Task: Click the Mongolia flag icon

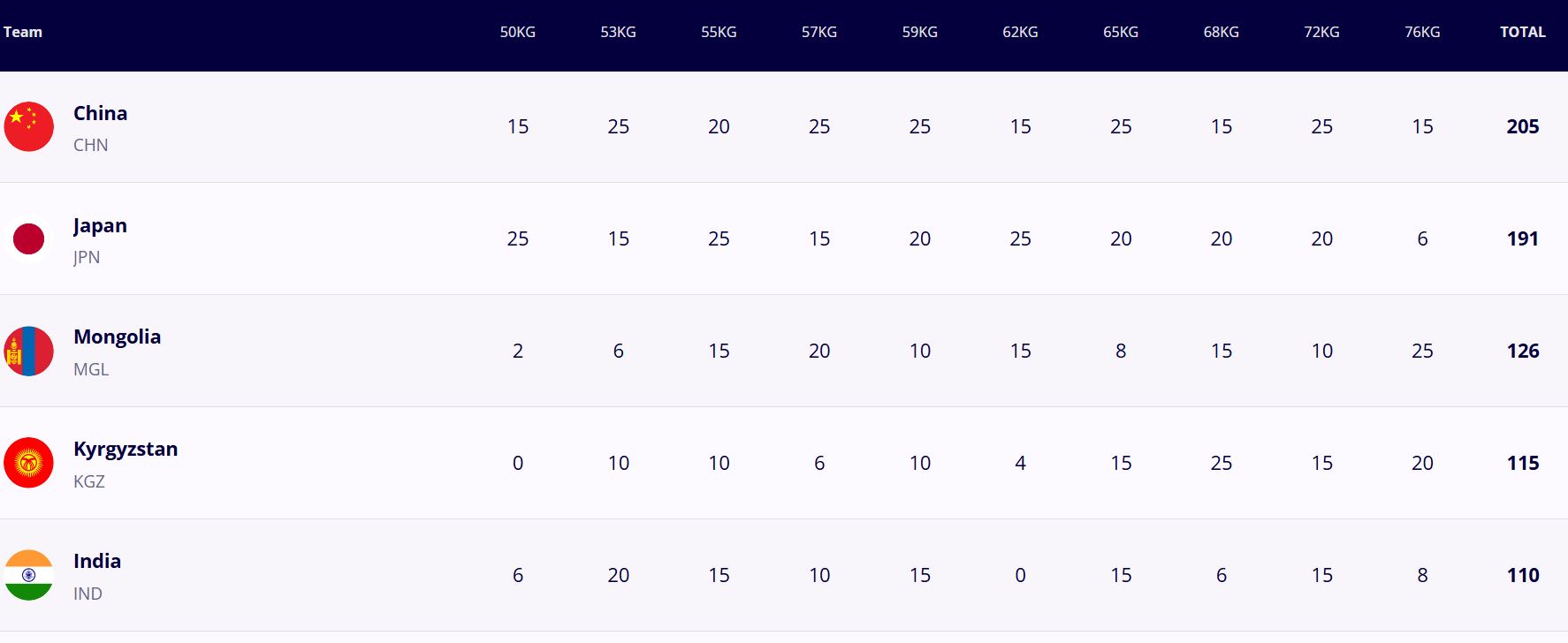Action: [x=29, y=351]
